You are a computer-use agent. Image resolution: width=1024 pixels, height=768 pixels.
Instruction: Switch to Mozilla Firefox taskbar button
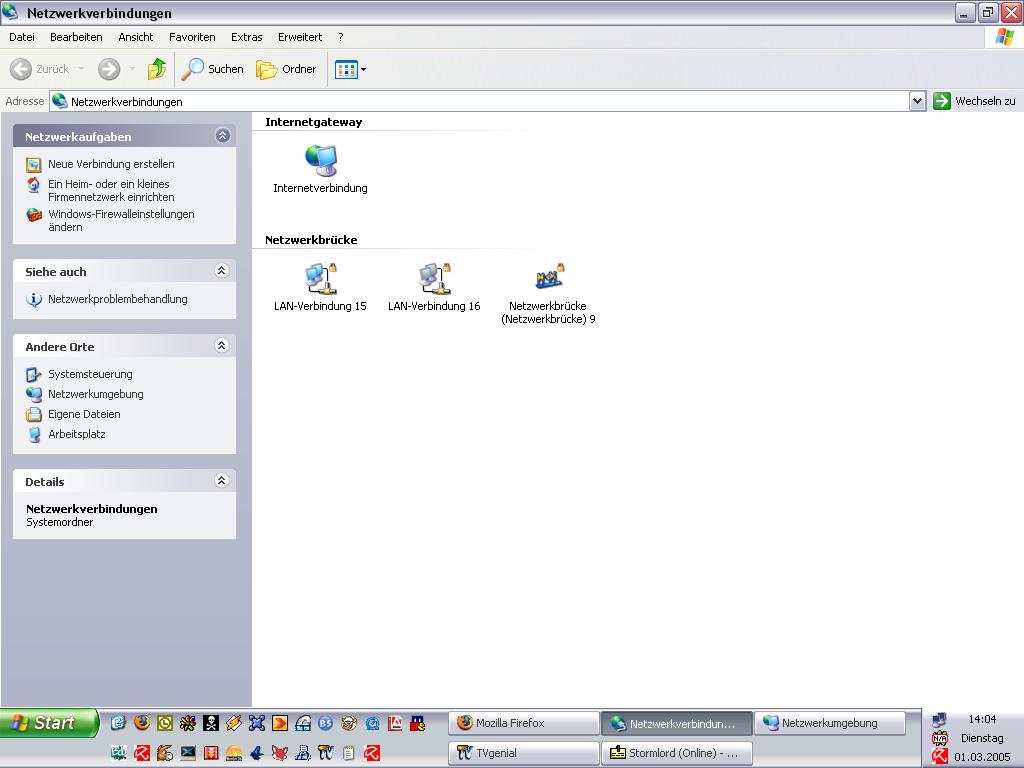(x=524, y=723)
